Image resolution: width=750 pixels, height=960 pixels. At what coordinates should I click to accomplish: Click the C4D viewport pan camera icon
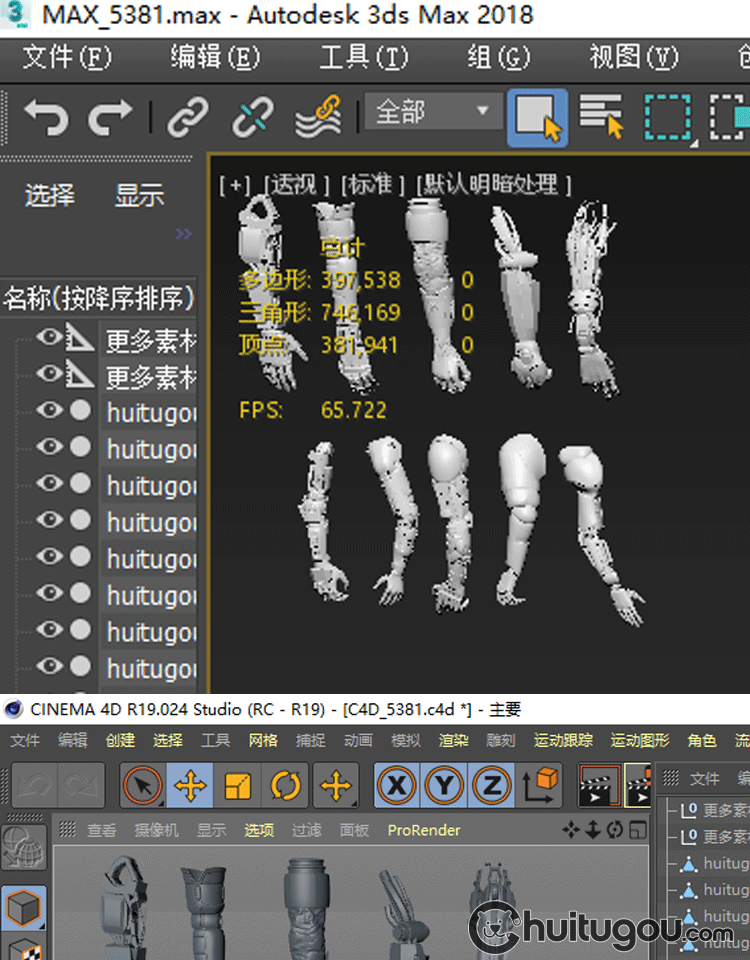571,830
